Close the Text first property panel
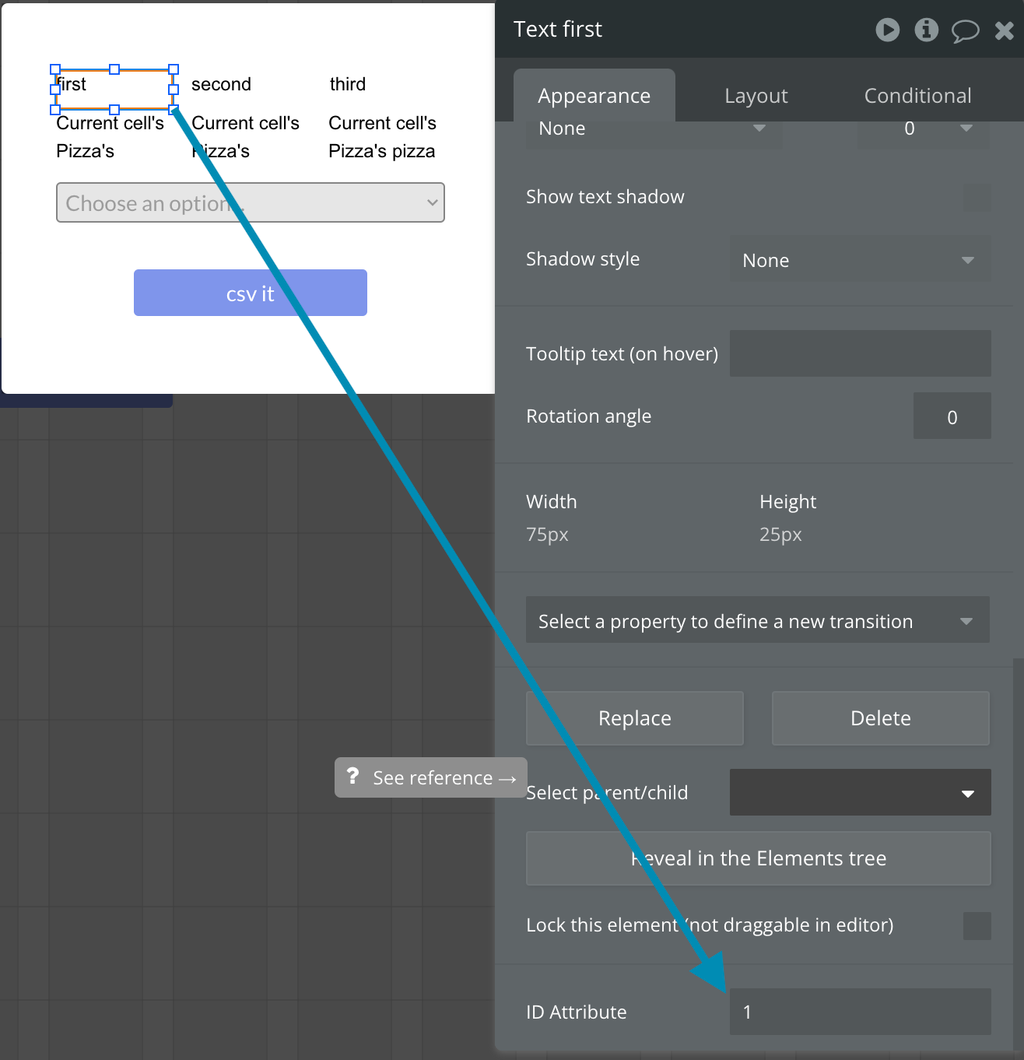This screenshot has width=1024, height=1060. (1004, 31)
